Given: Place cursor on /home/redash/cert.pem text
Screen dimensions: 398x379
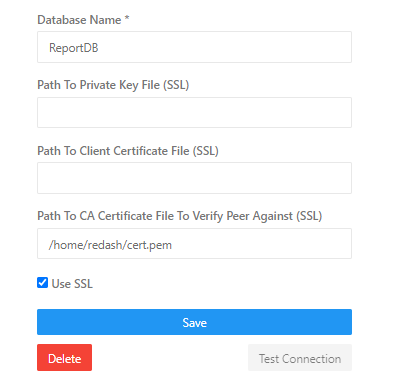Looking at the screenshot, I should pos(110,245).
